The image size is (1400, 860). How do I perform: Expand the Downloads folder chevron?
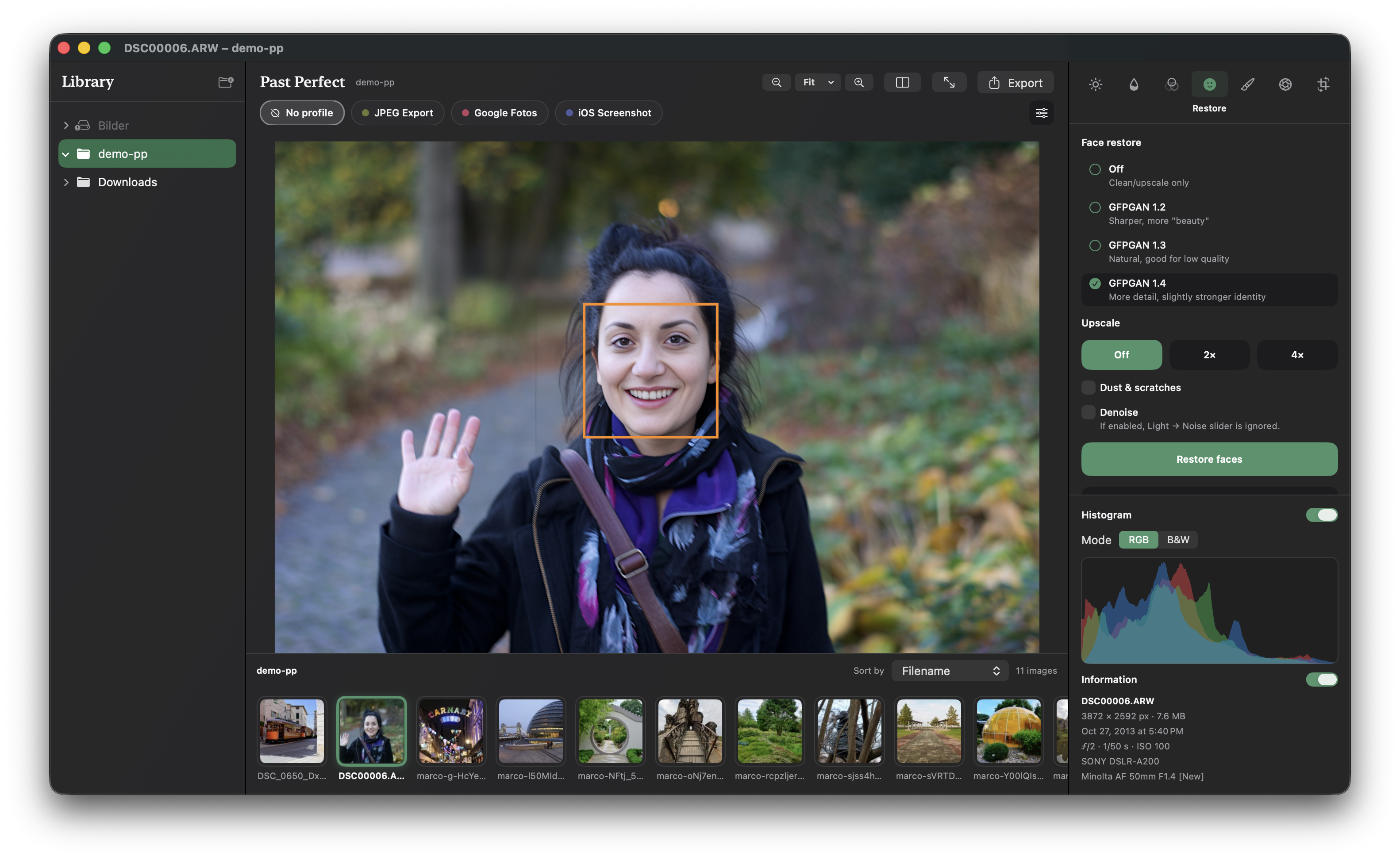66,182
